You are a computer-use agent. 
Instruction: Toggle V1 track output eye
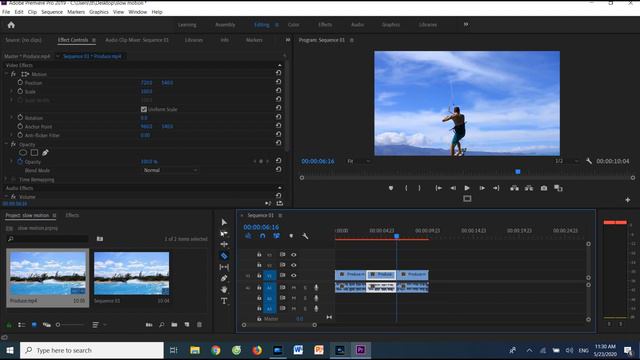[293, 276]
